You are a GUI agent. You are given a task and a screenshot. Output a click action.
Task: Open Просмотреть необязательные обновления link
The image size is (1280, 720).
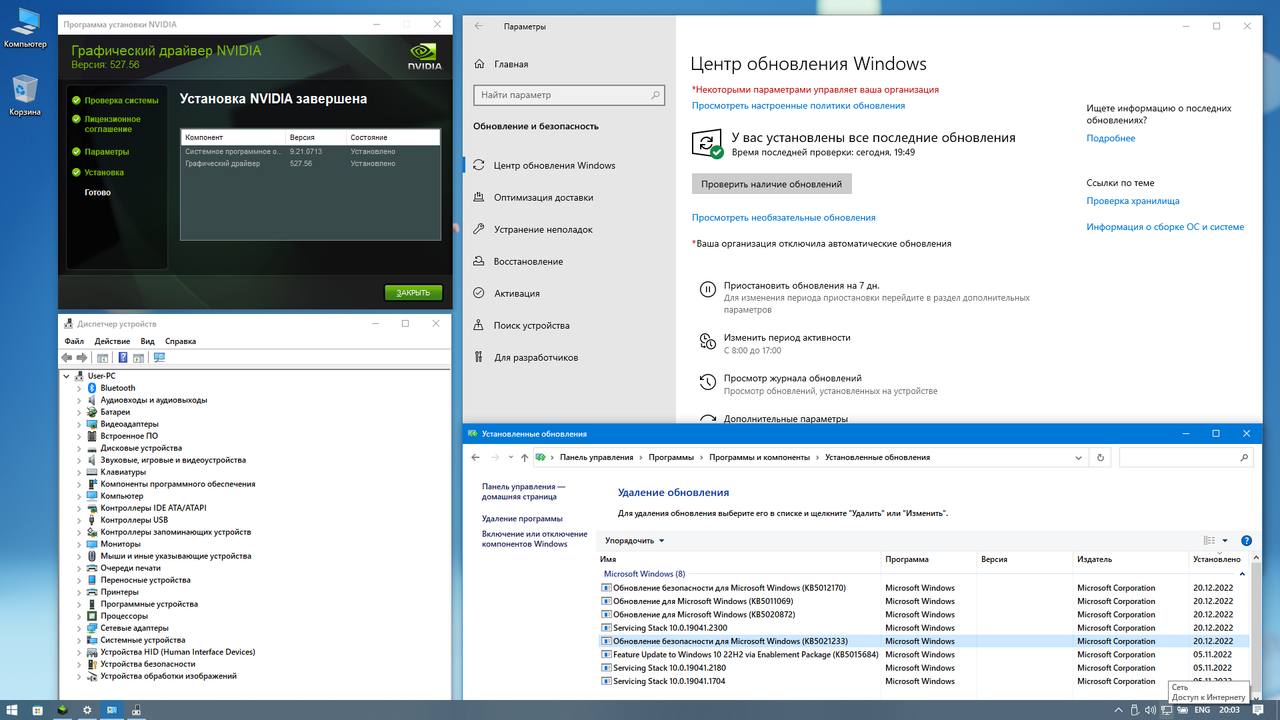(x=783, y=218)
